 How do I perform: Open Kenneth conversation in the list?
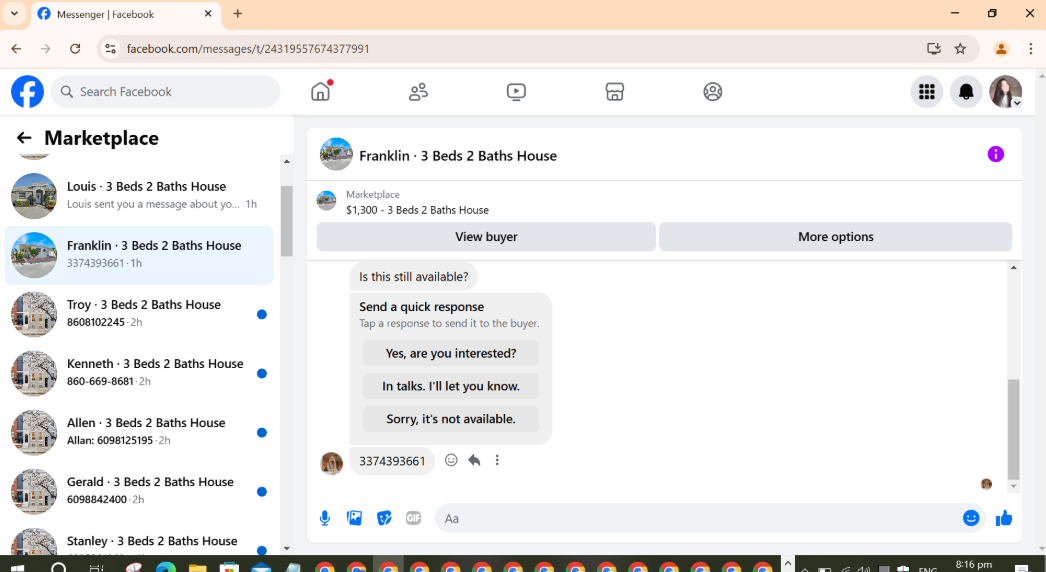tap(139, 373)
